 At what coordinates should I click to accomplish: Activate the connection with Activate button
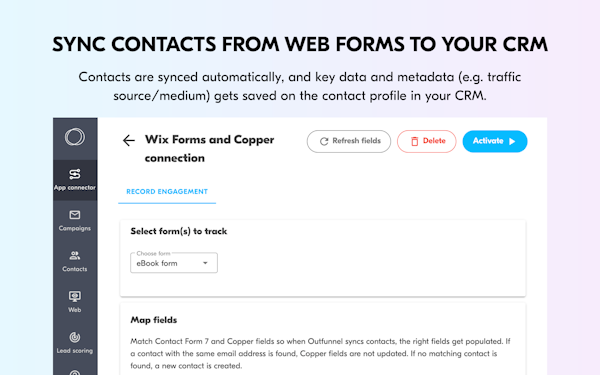(x=495, y=141)
